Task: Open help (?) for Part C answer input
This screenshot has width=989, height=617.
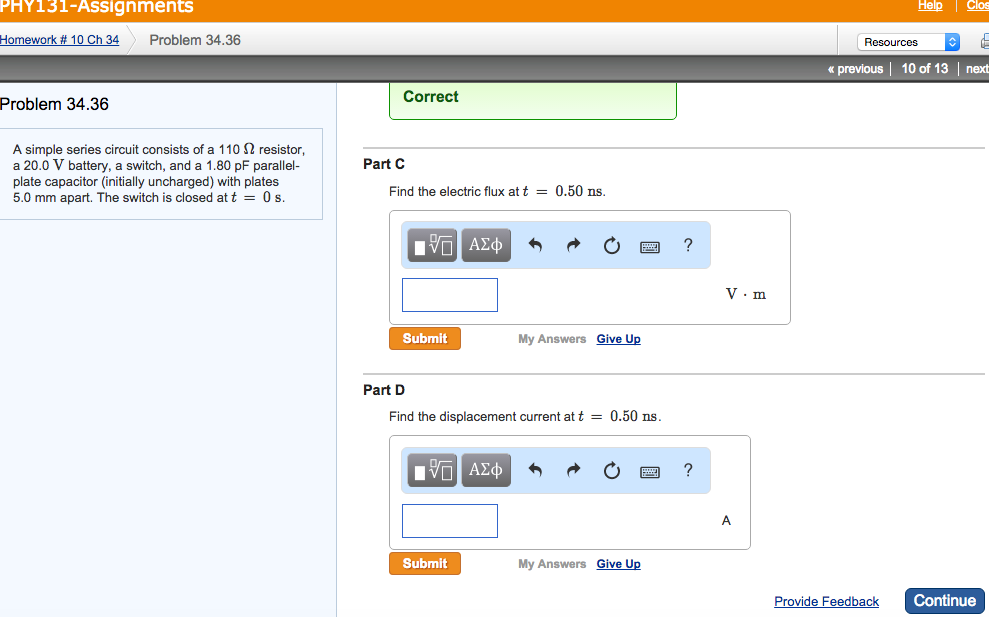Action: point(688,245)
